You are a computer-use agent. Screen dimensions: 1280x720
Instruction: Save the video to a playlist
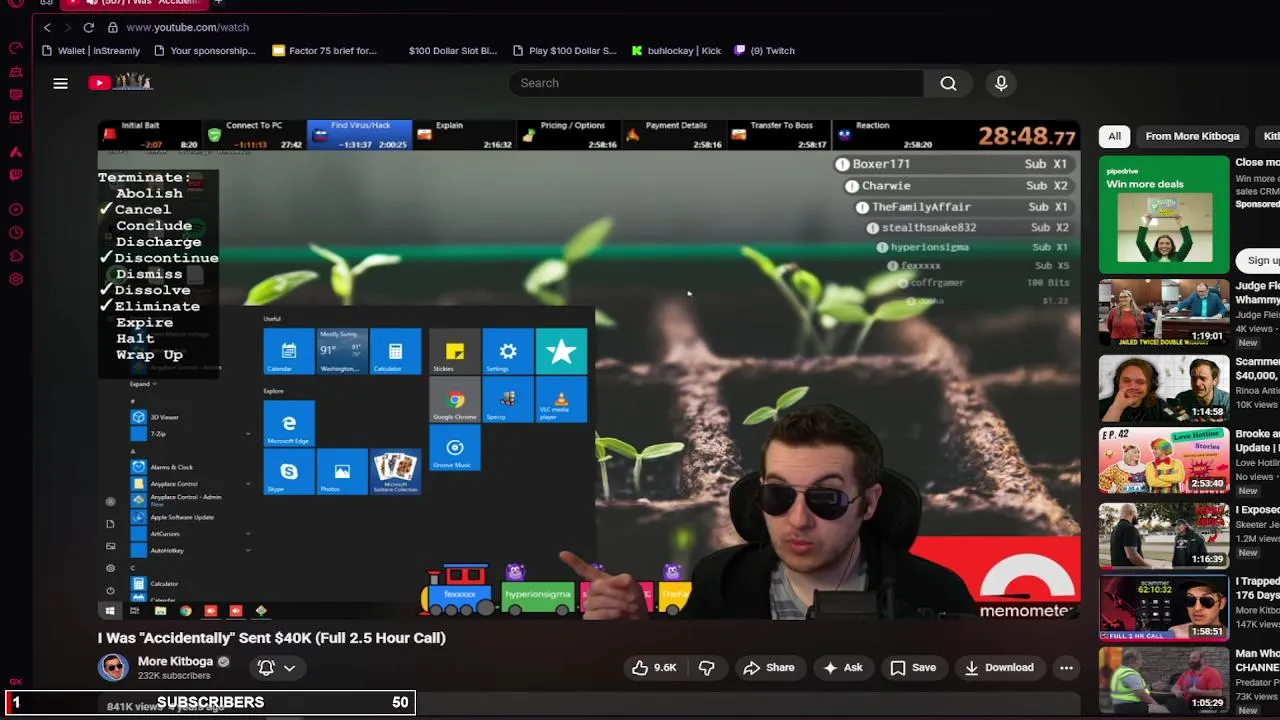click(913, 667)
